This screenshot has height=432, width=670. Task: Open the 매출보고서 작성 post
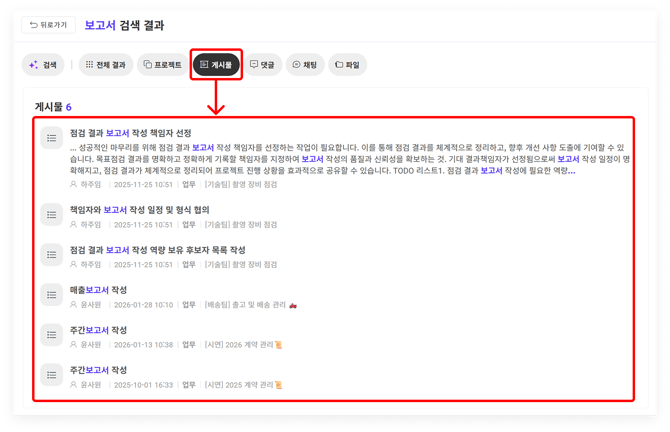click(x=98, y=290)
